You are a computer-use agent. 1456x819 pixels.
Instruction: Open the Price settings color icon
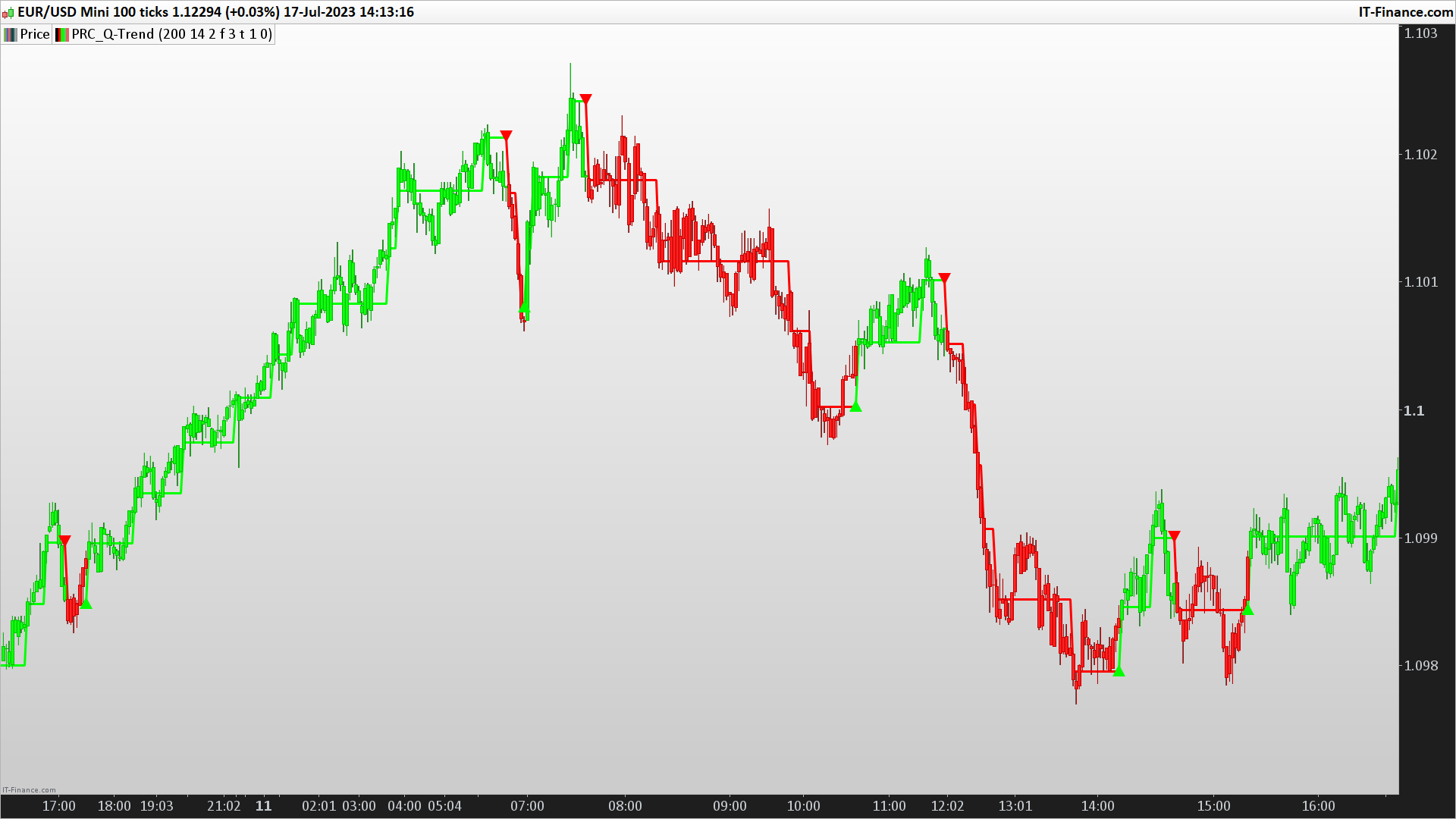(10, 34)
